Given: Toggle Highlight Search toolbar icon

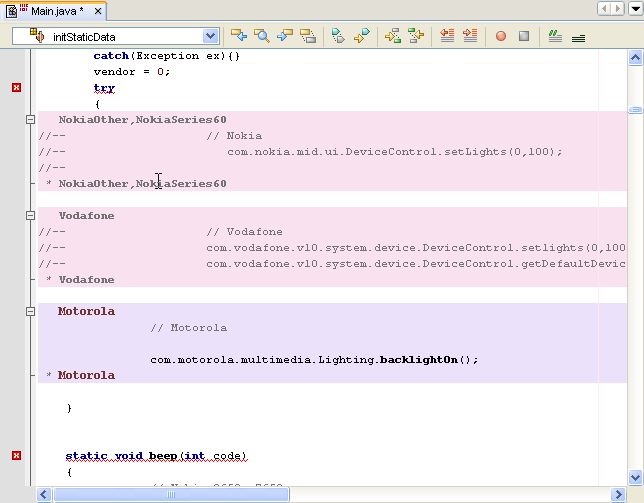Looking at the screenshot, I should (308, 36).
